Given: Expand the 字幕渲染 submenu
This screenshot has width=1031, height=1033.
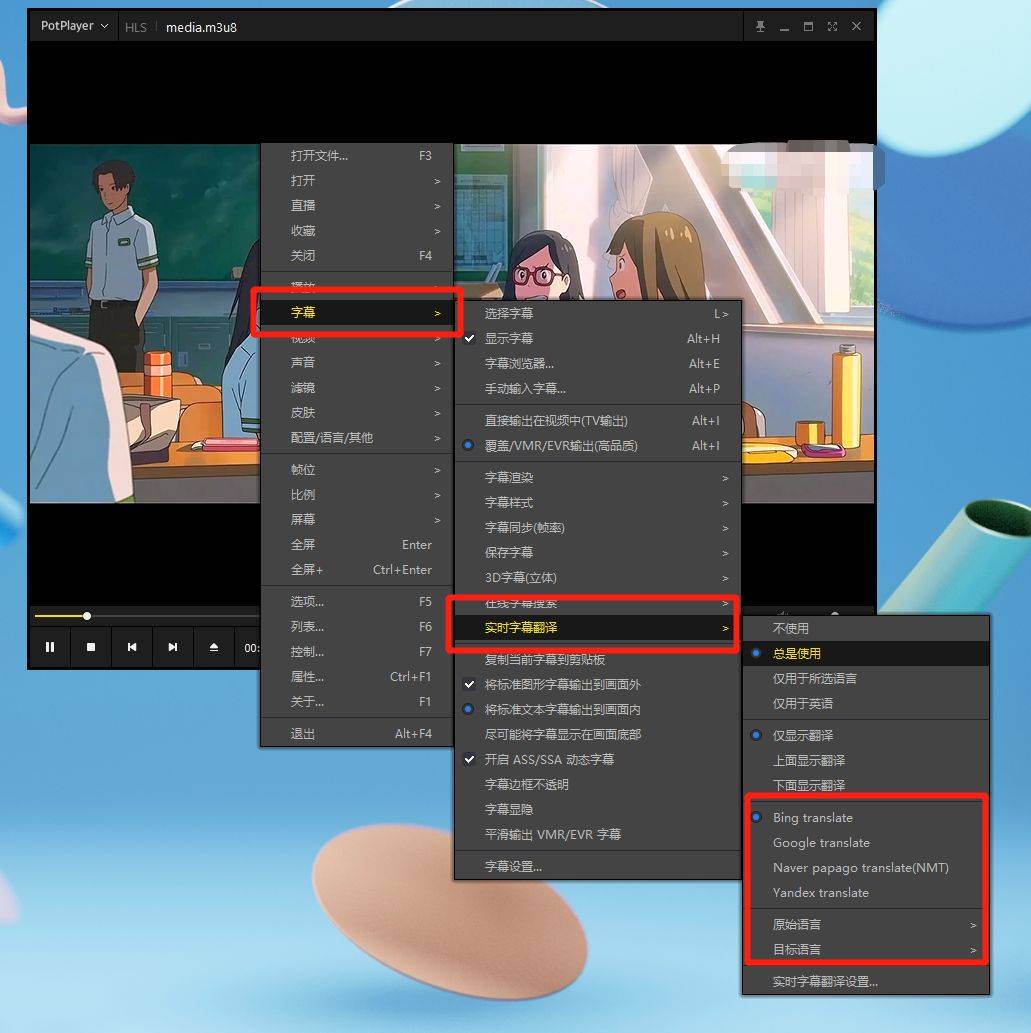Looking at the screenshot, I should [598, 478].
